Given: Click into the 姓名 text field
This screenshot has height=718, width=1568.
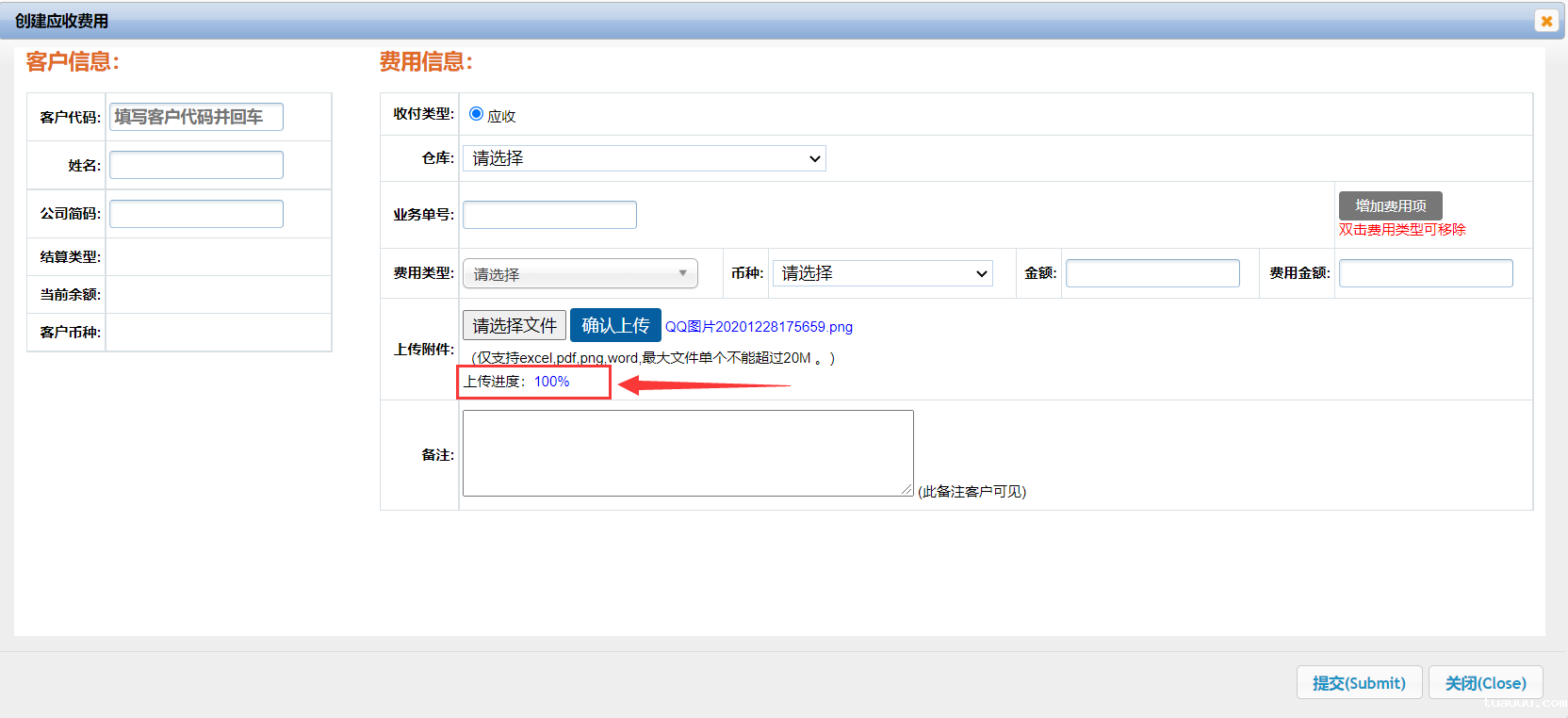Looking at the screenshot, I should 196,165.
